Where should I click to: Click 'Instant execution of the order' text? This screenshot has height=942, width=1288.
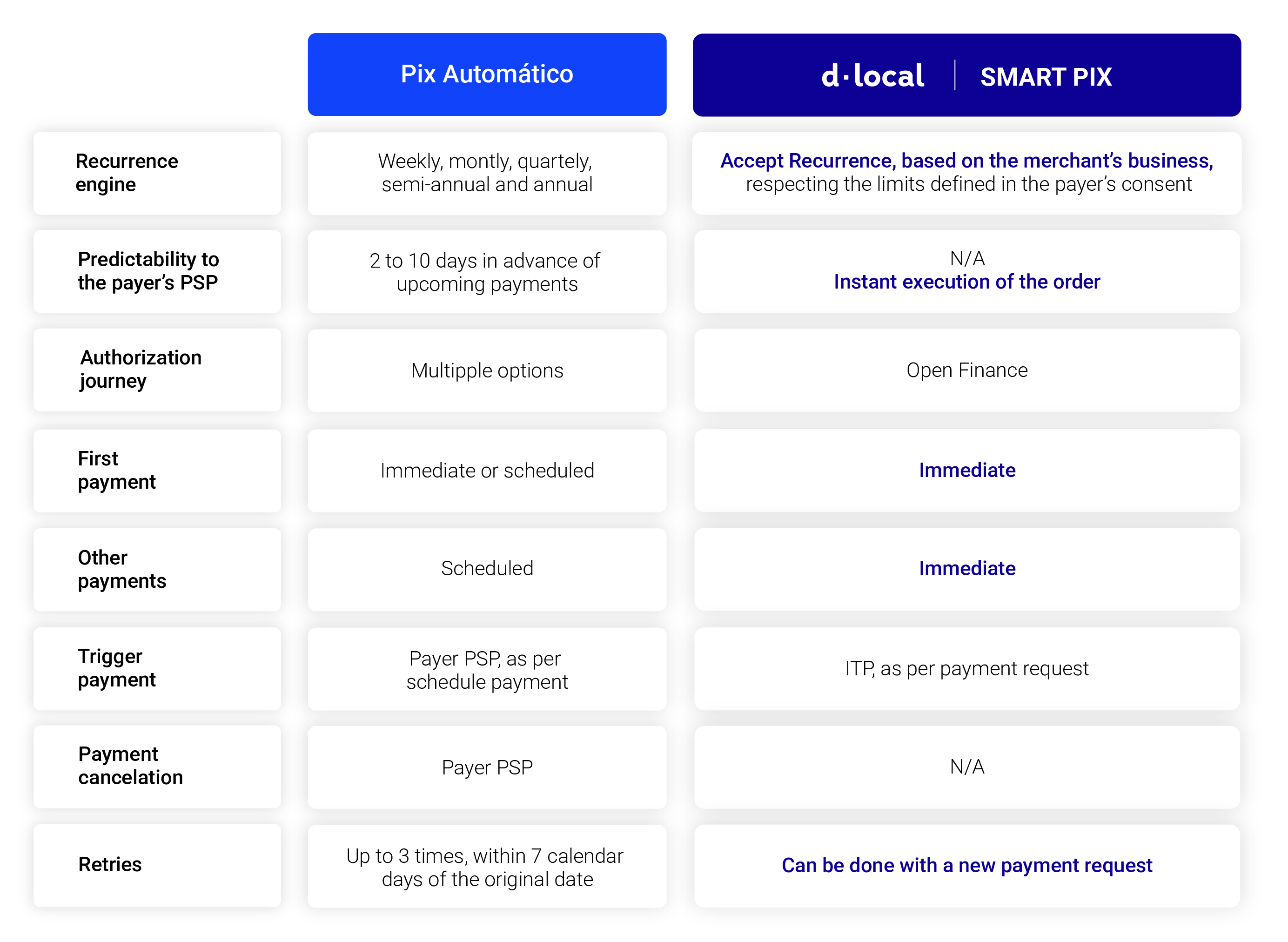pos(967,282)
